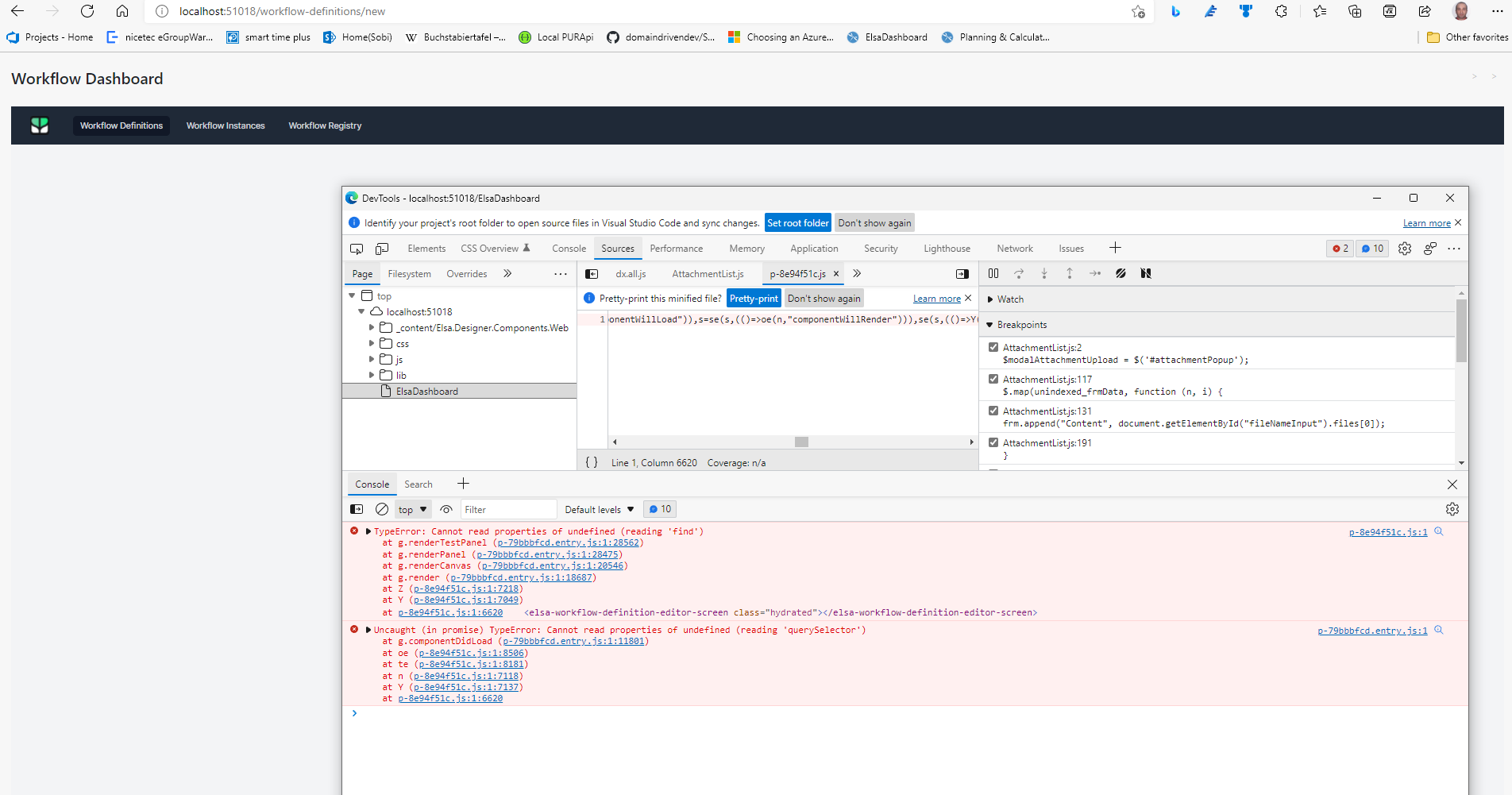Expand the first TypeError console message
1512x795 pixels.
coord(368,531)
